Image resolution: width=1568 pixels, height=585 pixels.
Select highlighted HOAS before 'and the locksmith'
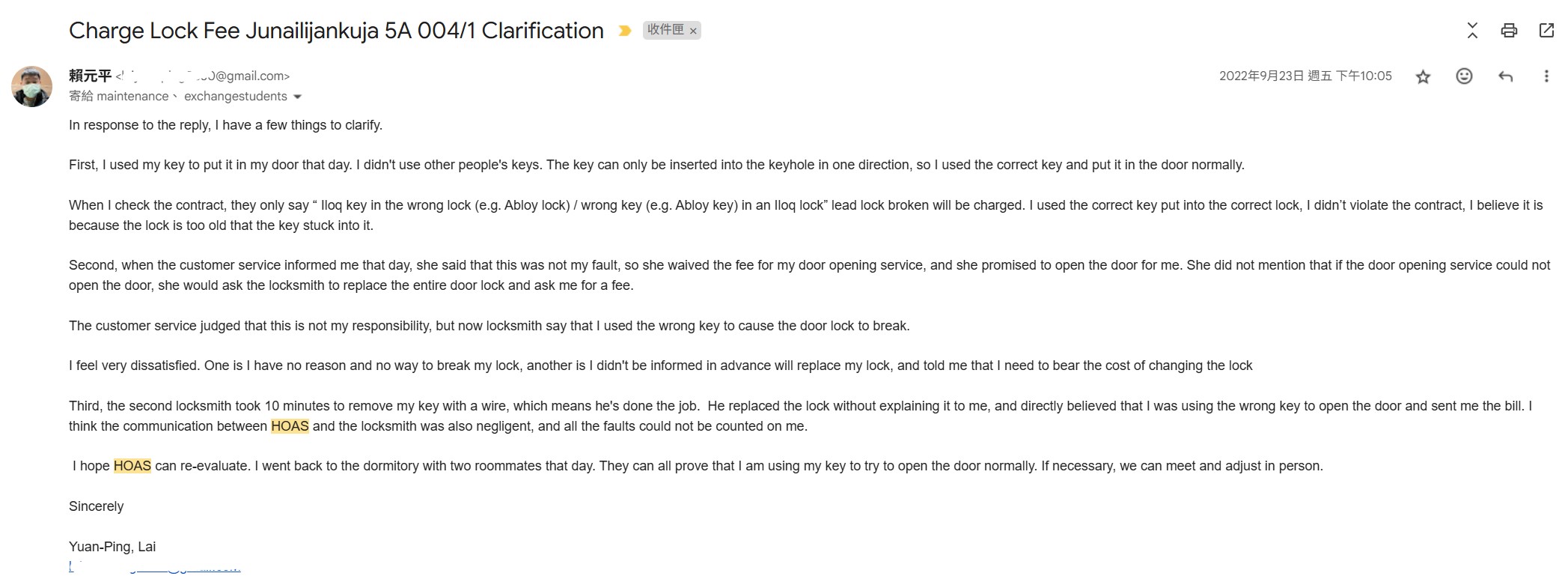(290, 426)
